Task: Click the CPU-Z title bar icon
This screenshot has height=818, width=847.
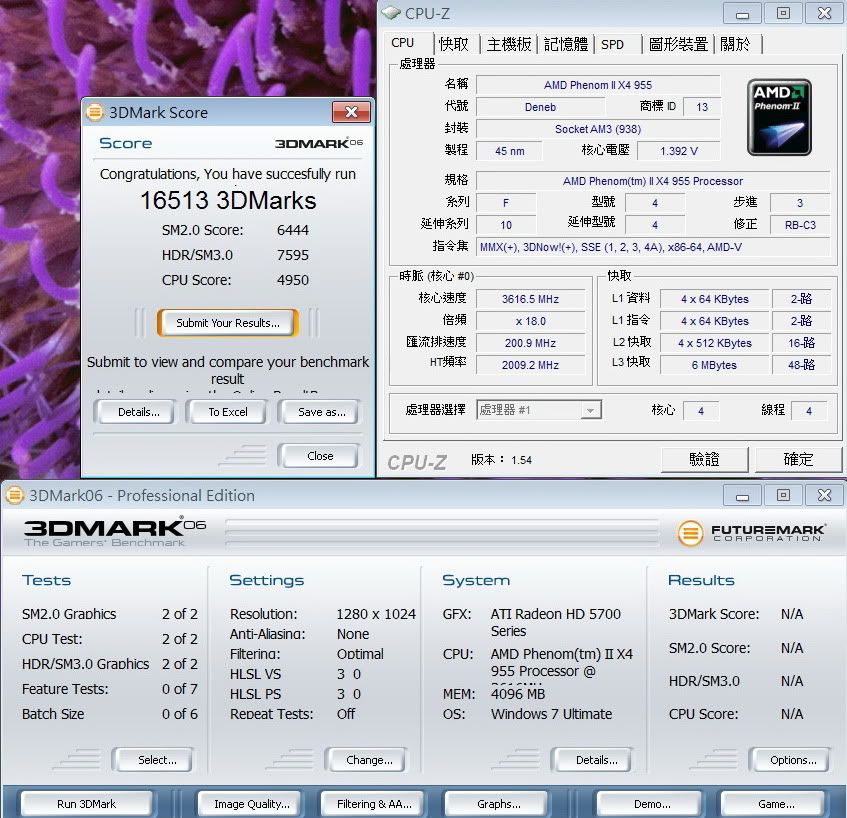Action: (391, 13)
